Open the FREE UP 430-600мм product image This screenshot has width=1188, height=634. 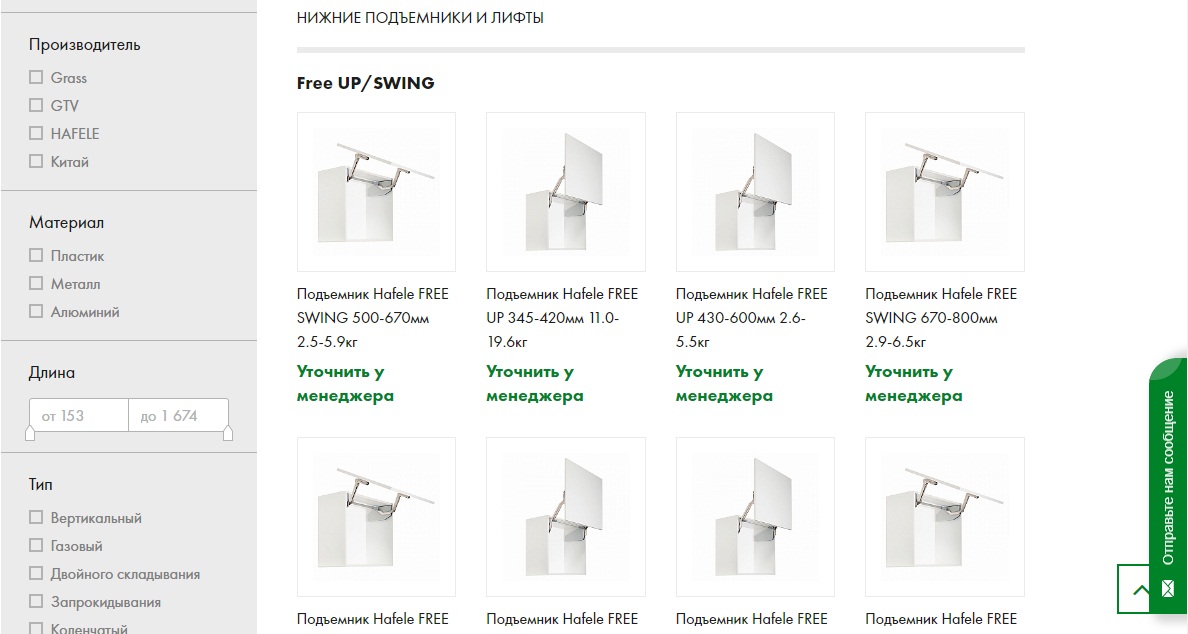tap(755, 192)
